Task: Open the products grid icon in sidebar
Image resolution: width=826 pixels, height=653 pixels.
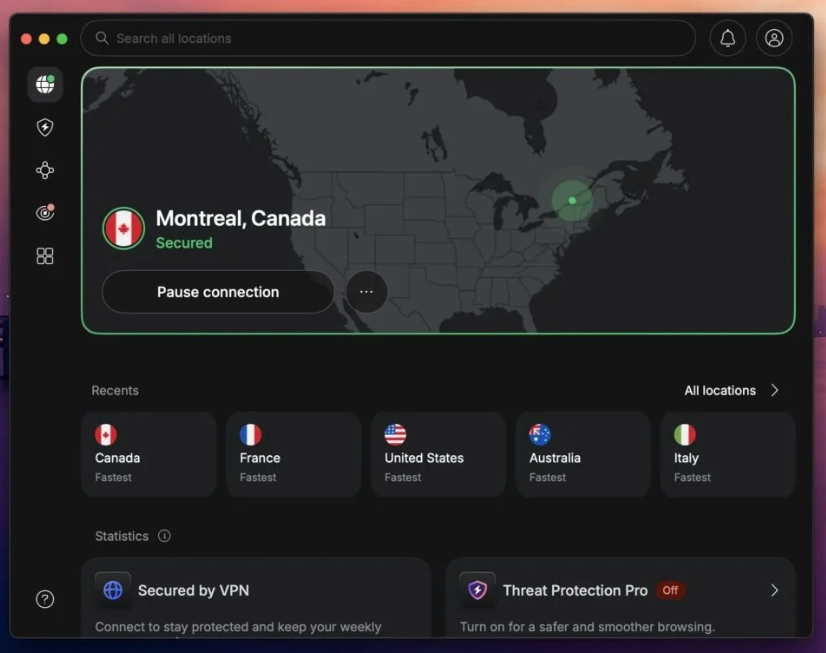Action: click(x=45, y=256)
